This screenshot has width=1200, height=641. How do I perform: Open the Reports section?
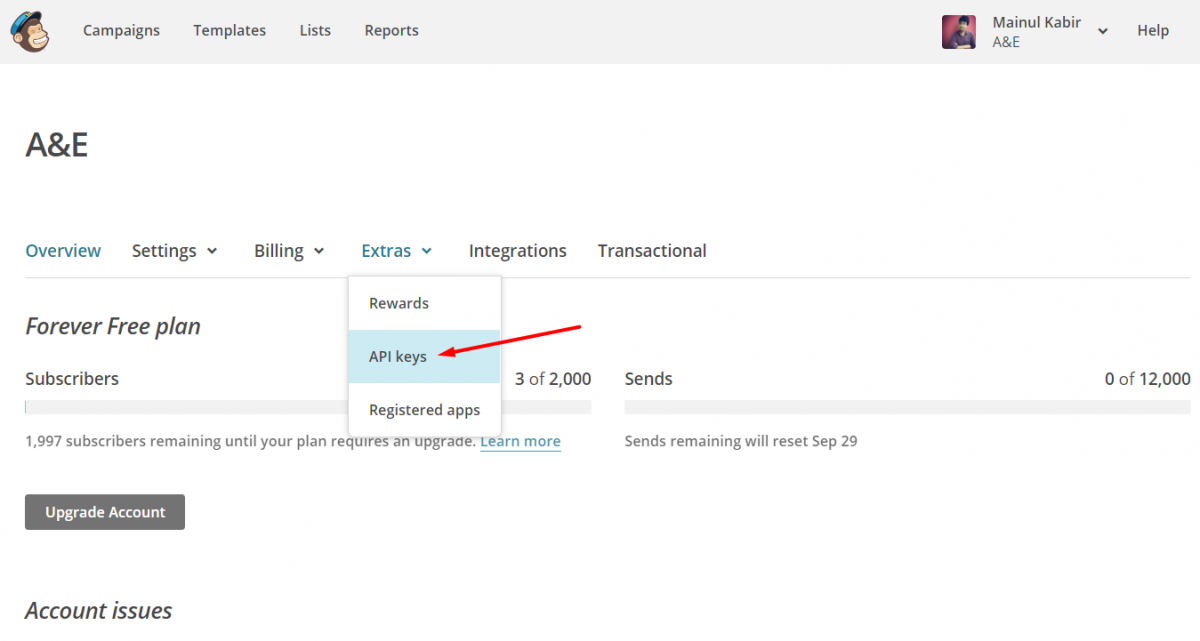(391, 30)
